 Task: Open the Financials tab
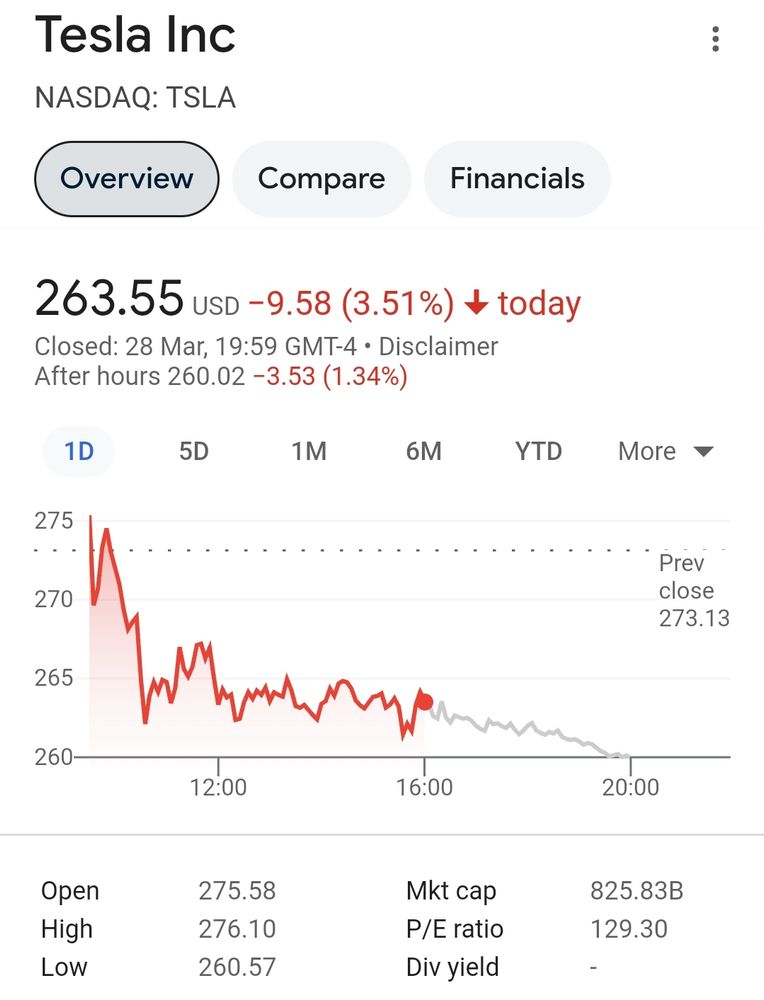(517, 179)
